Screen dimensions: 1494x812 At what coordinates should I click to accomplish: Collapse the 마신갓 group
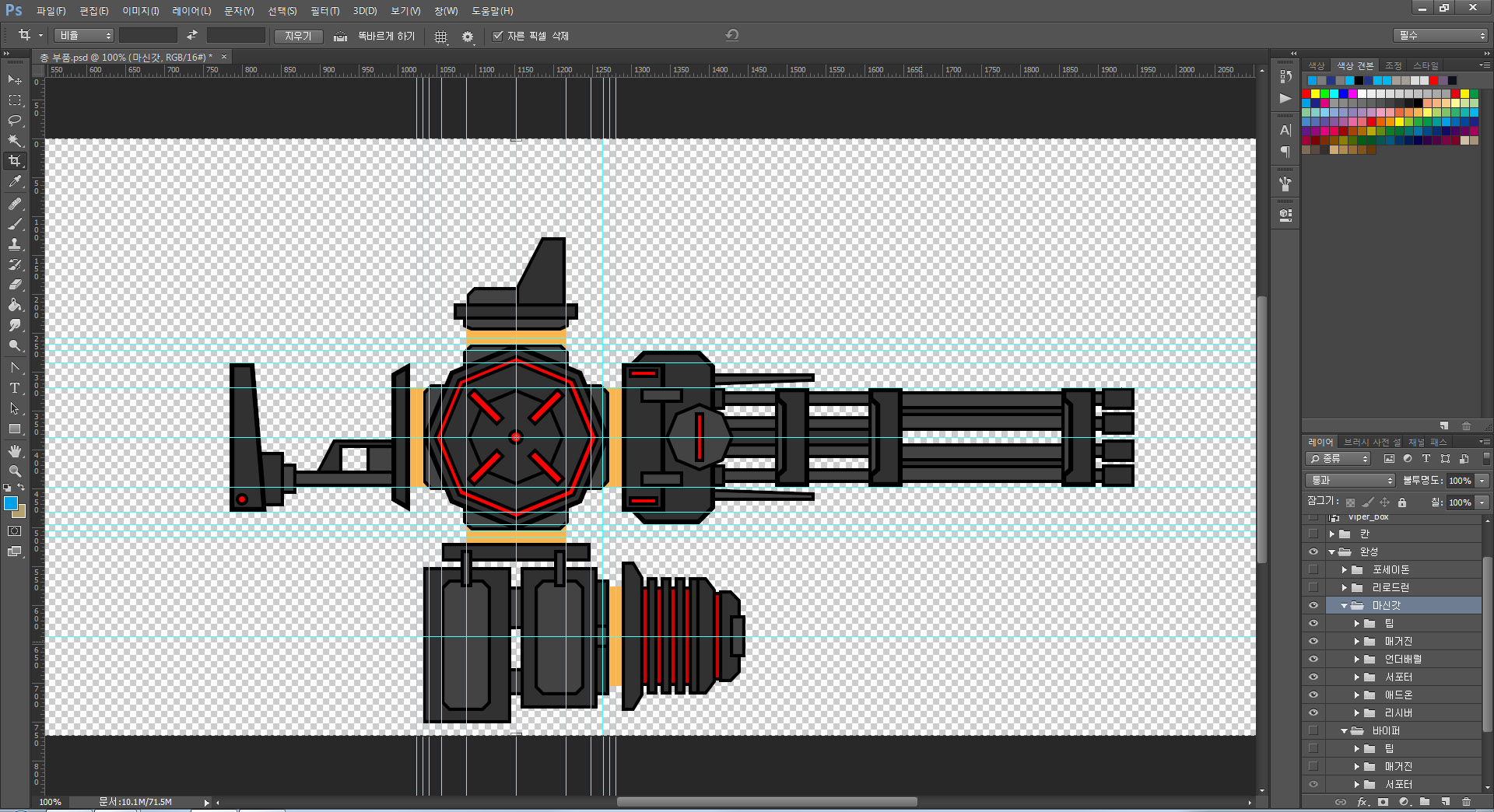[x=1345, y=606]
